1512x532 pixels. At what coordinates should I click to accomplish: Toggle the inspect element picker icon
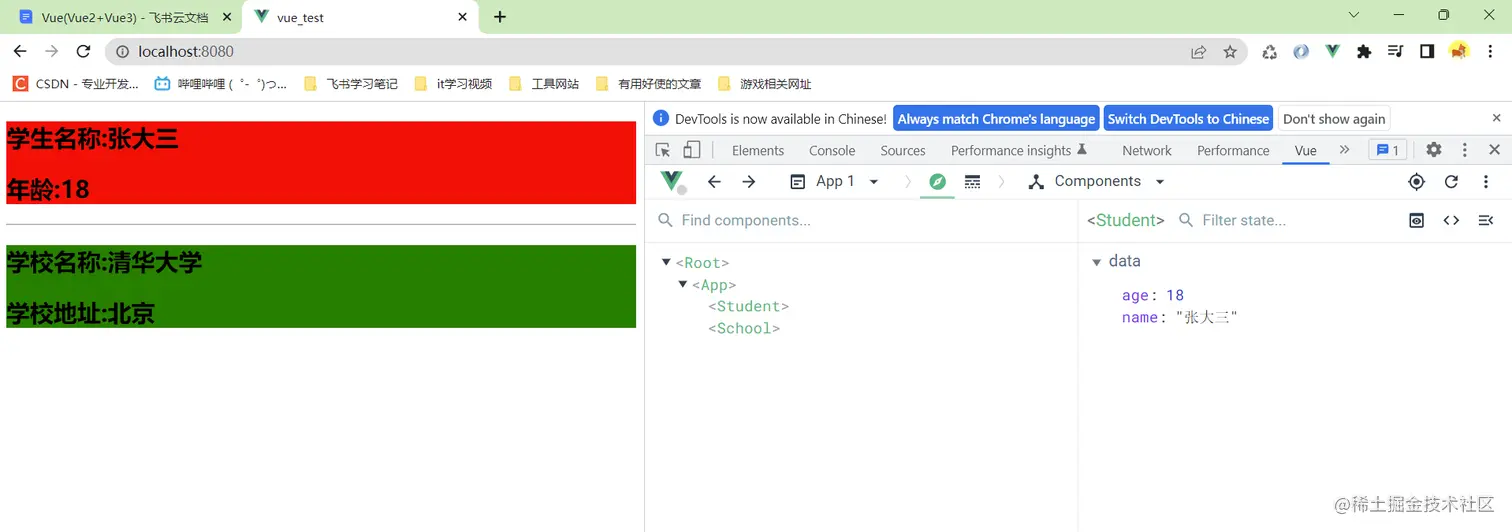[662, 150]
